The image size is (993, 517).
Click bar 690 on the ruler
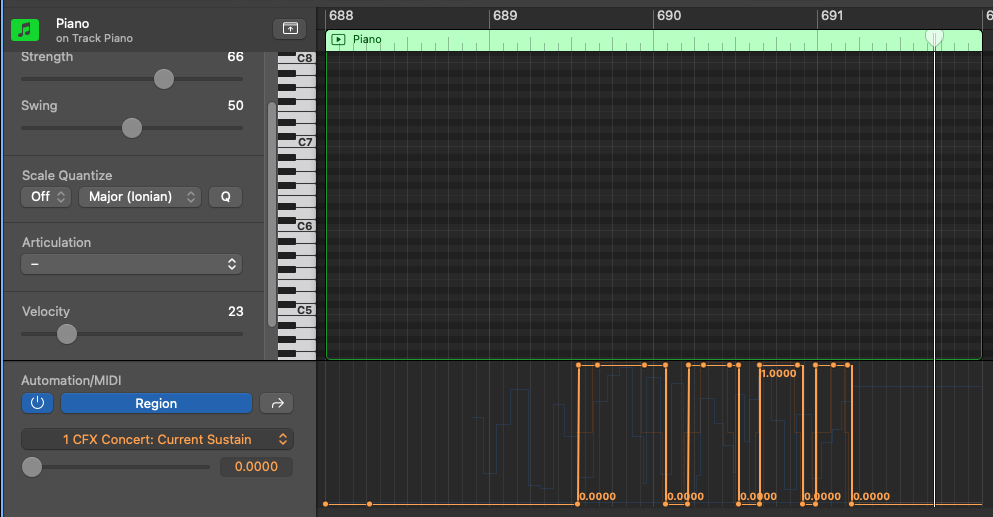tap(669, 16)
